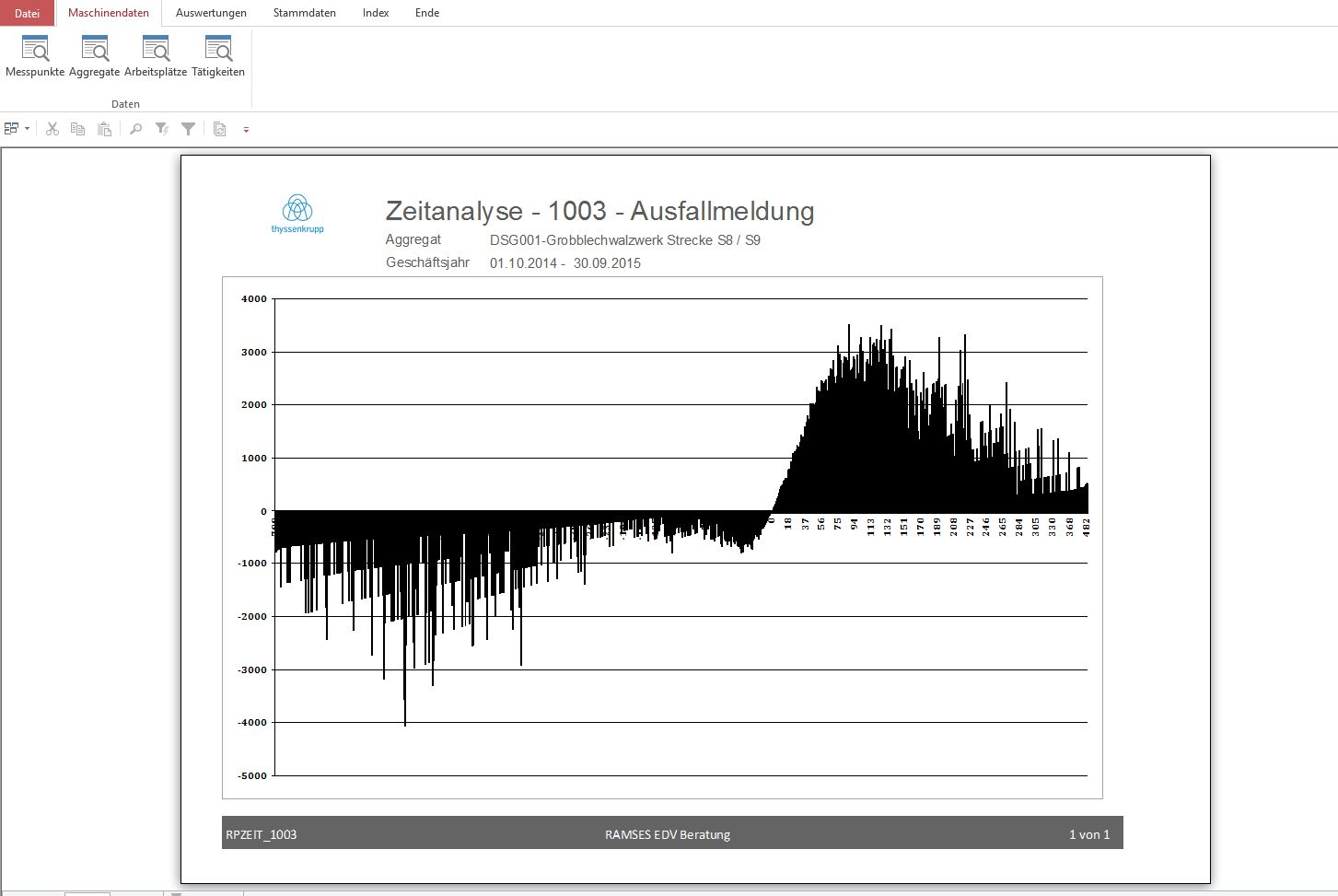
Task: Open the Messpunkte data view
Action: point(35,56)
